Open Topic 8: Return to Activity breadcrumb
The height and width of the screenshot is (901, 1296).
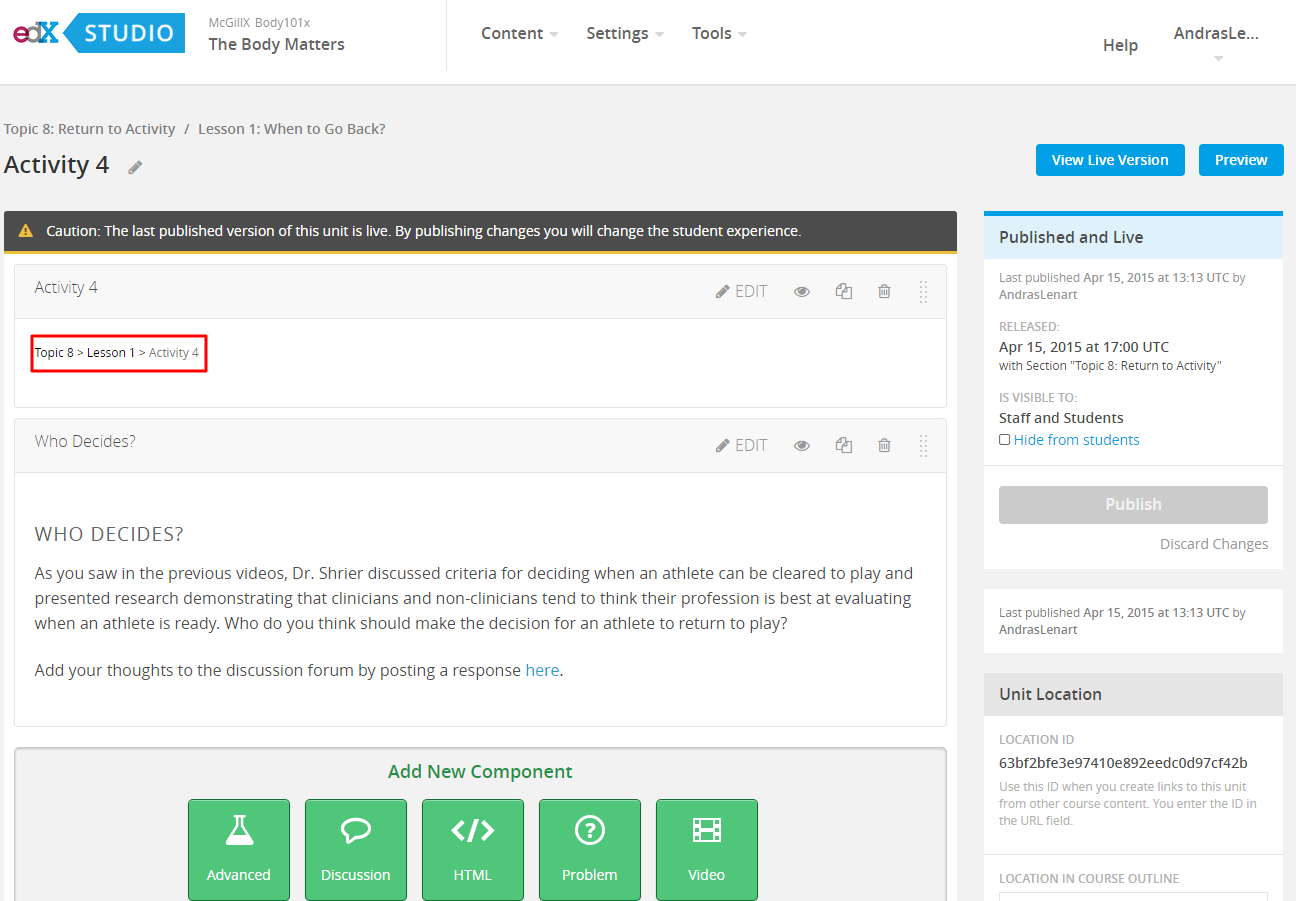(90, 129)
